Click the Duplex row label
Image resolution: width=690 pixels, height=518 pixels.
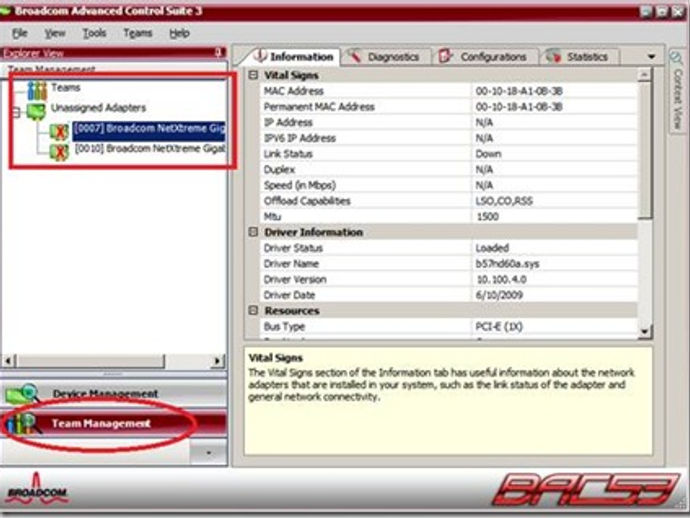click(x=279, y=170)
